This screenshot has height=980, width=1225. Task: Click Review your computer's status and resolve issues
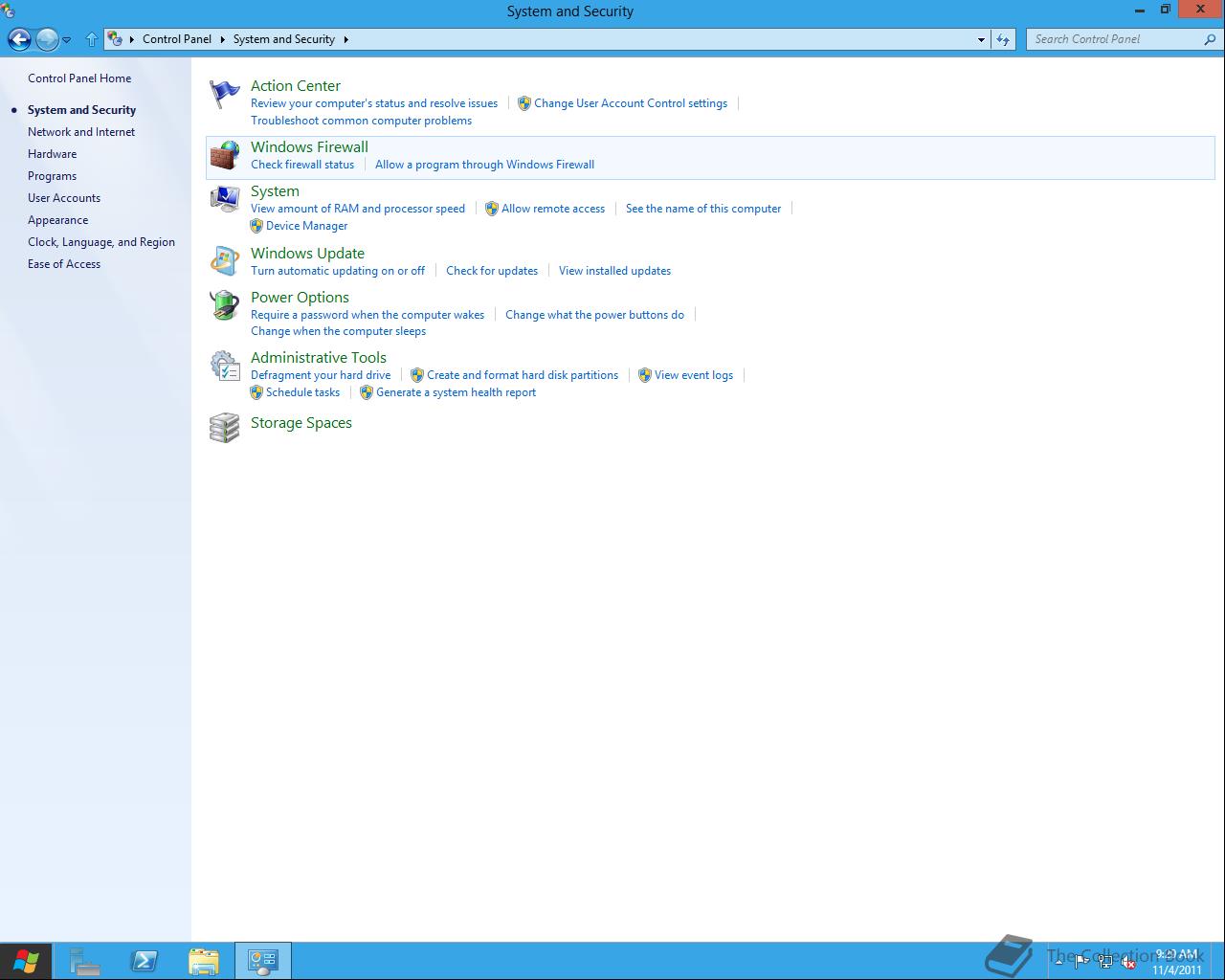click(x=374, y=103)
